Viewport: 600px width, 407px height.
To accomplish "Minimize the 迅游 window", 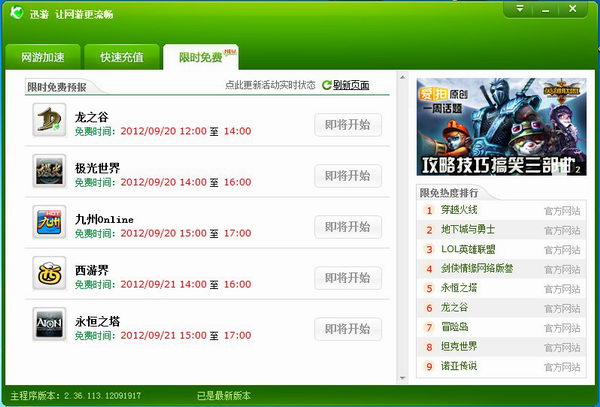I will pyautogui.click(x=546, y=9).
